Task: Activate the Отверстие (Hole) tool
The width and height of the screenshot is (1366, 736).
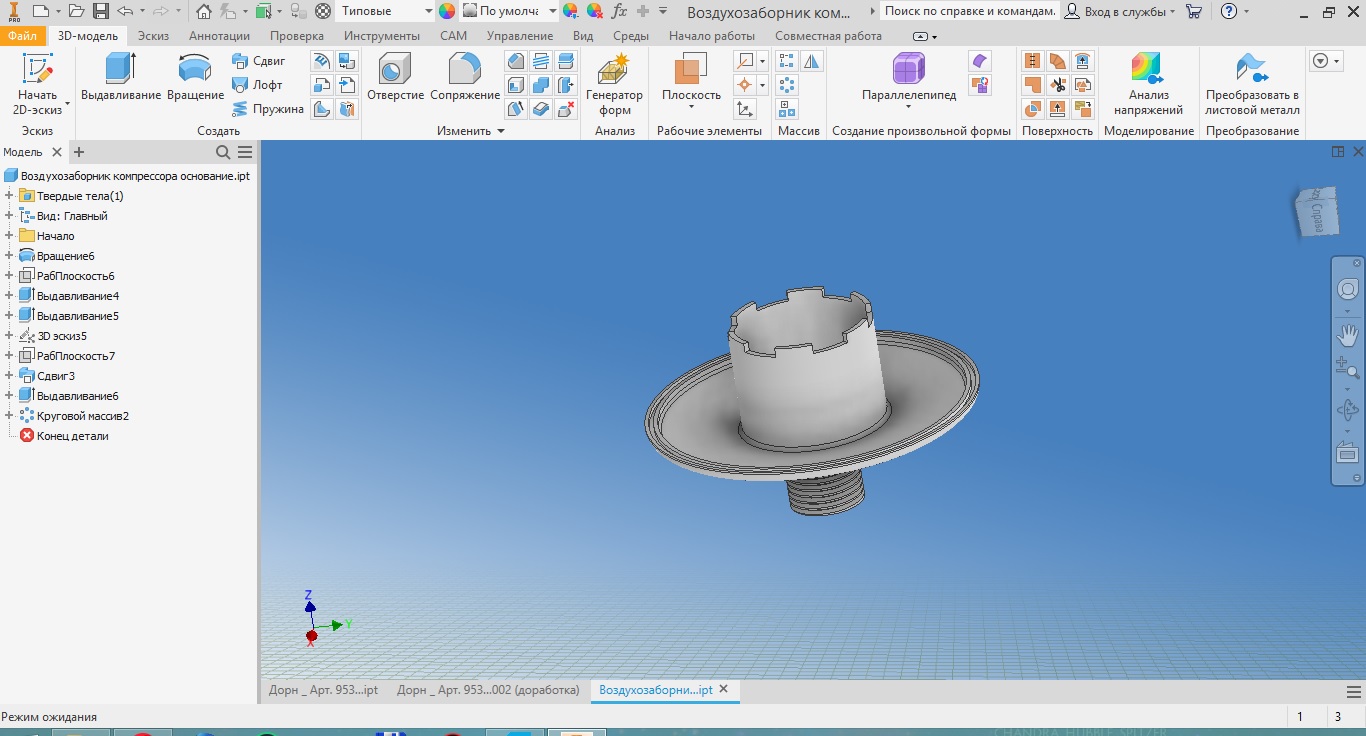Action: [395, 77]
